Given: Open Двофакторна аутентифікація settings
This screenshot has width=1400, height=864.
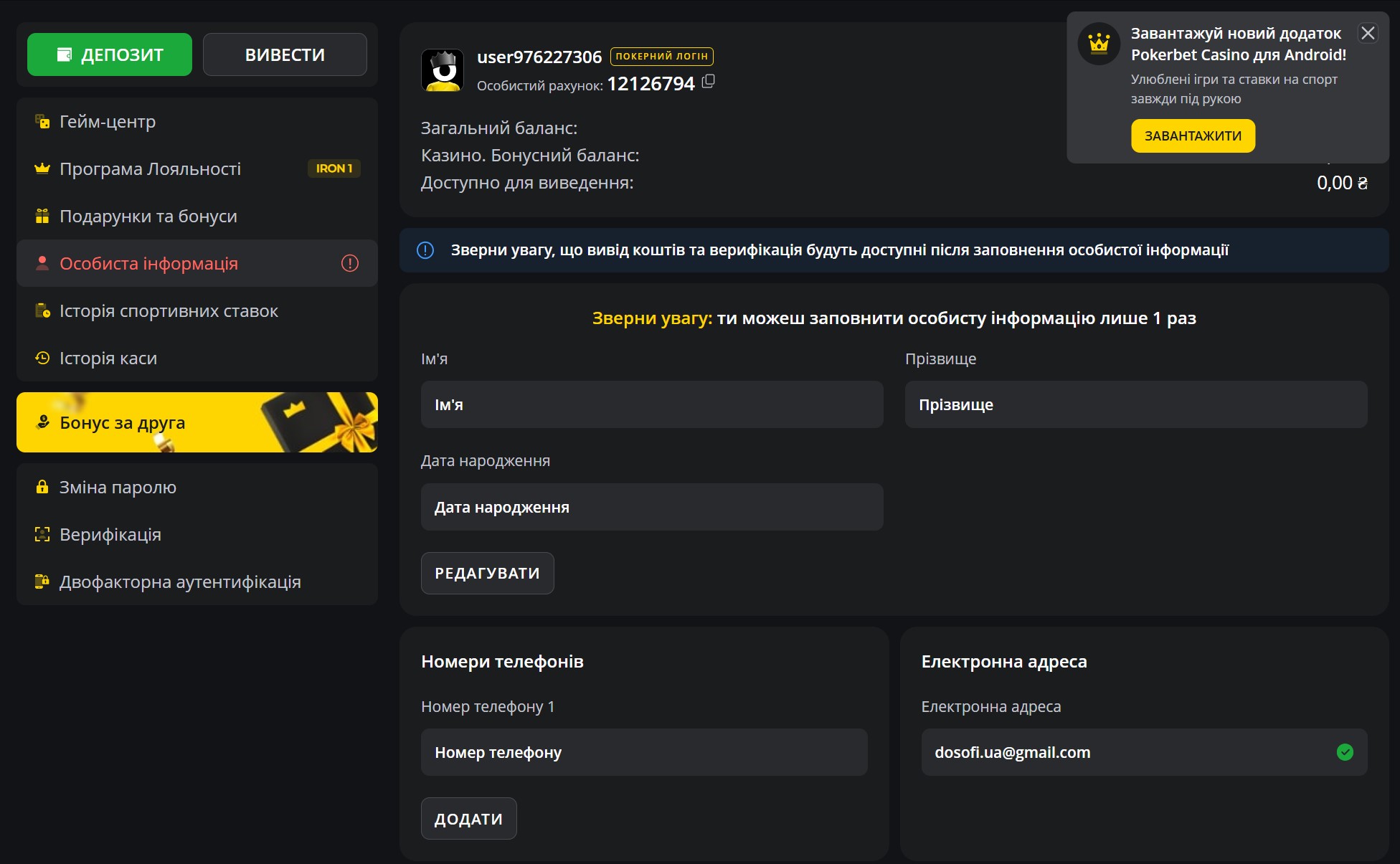Looking at the screenshot, I should pos(179,582).
